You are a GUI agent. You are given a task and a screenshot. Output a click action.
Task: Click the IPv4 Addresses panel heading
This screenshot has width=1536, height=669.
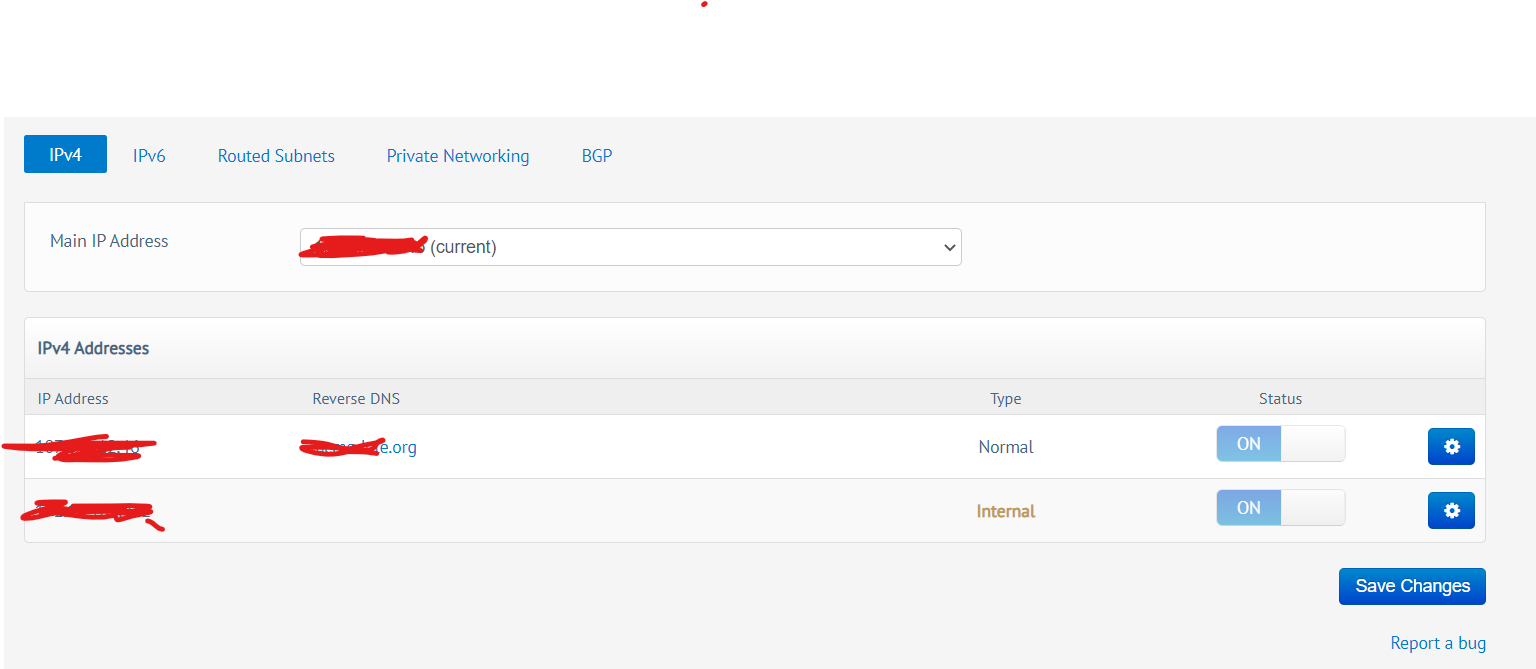pyautogui.click(x=93, y=348)
